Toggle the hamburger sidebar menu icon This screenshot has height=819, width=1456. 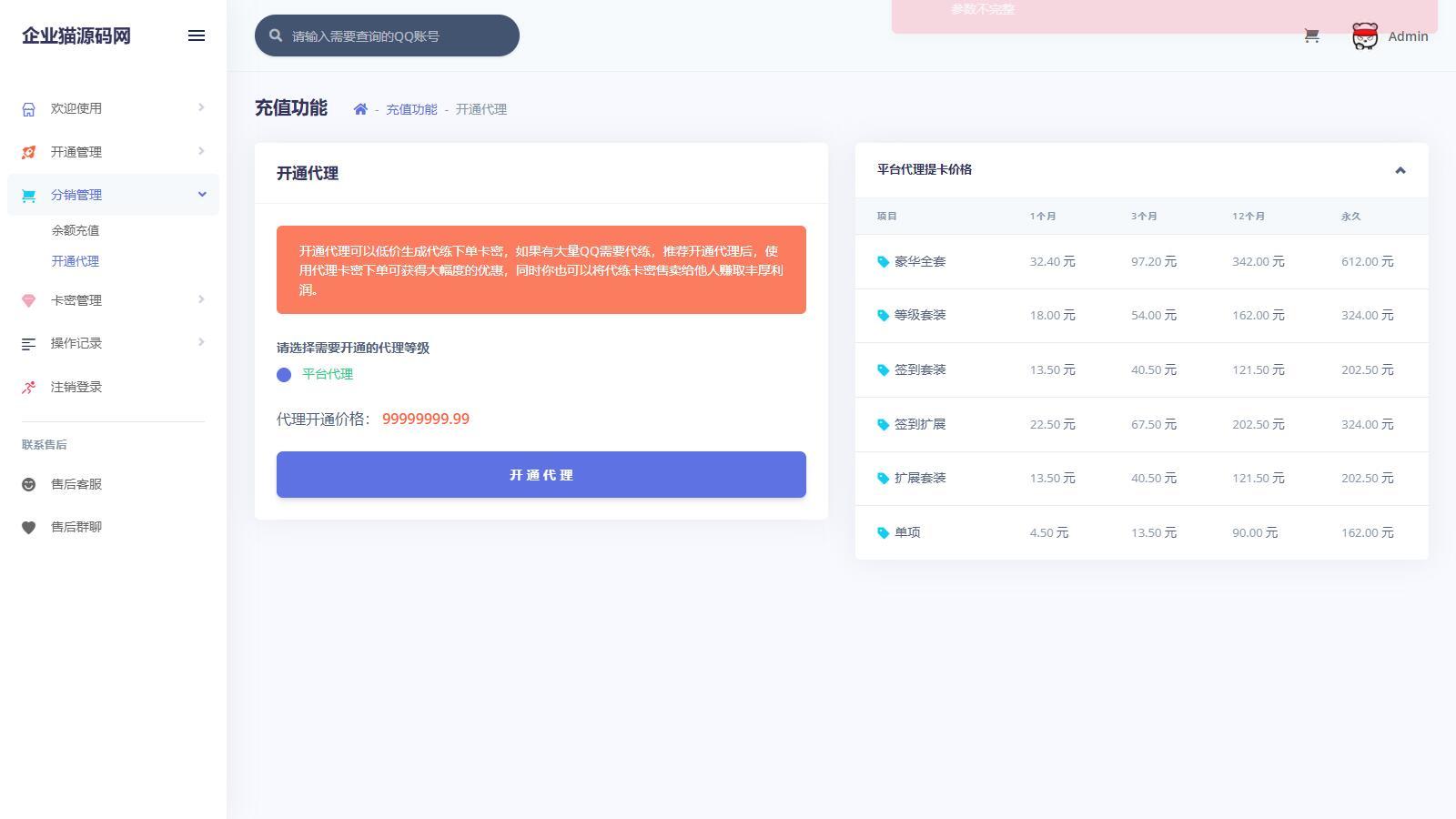pos(197,35)
